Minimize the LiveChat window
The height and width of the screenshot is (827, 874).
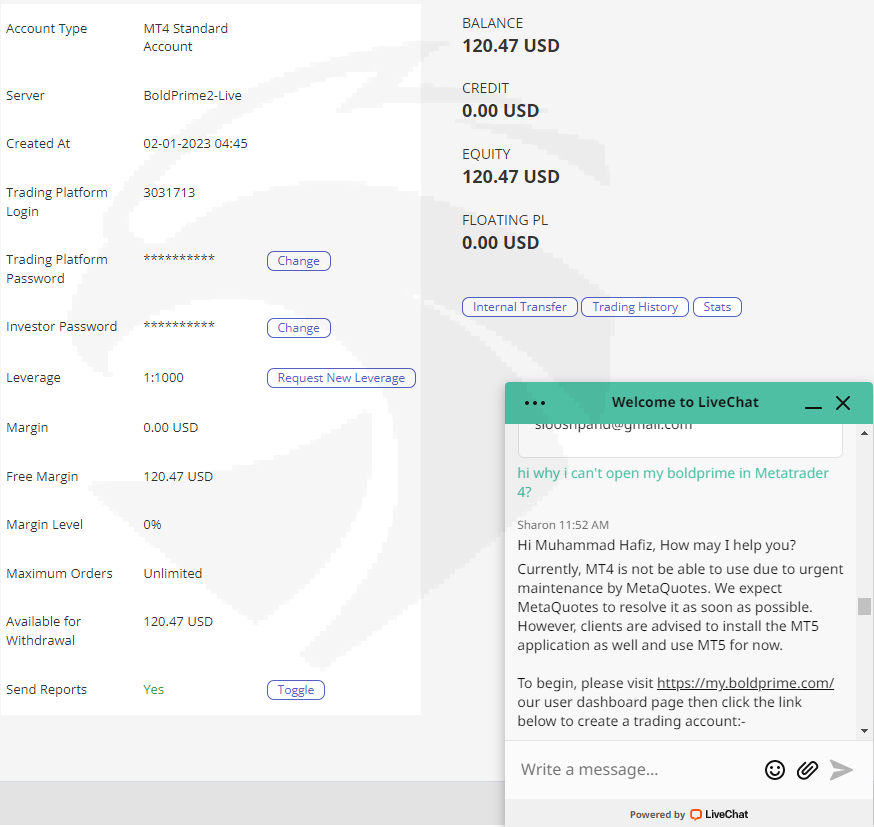point(813,404)
